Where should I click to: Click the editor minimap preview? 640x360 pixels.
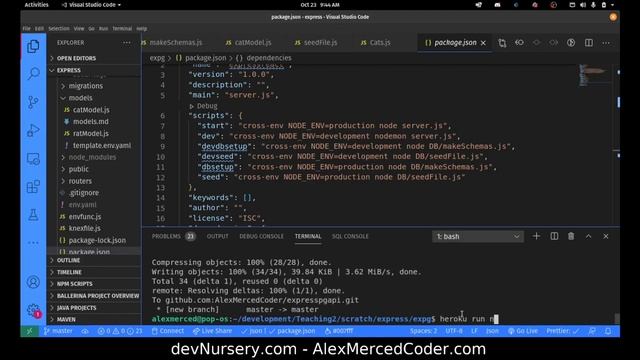coord(593,75)
